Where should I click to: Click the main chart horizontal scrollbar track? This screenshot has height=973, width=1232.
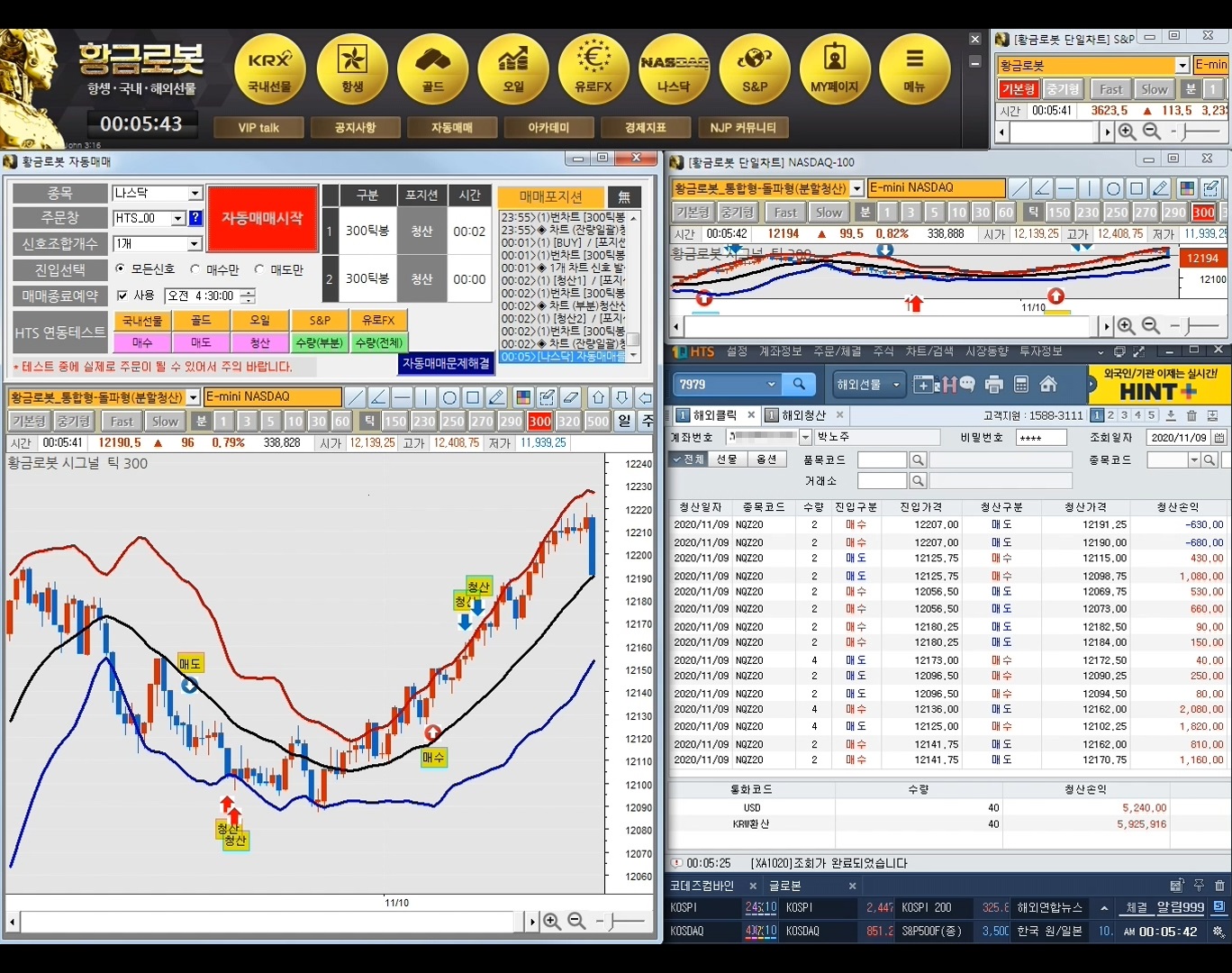(267, 922)
